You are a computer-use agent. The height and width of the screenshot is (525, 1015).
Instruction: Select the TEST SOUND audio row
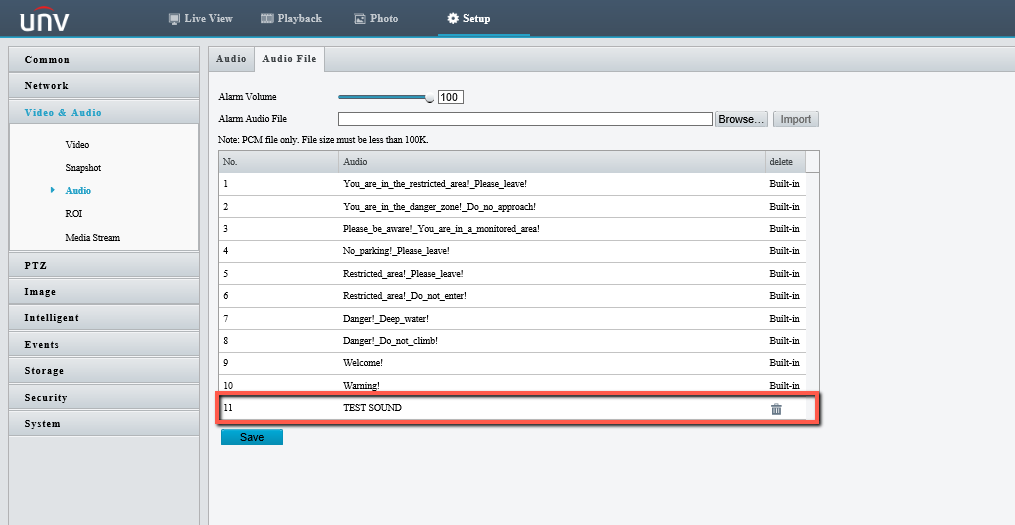point(512,408)
